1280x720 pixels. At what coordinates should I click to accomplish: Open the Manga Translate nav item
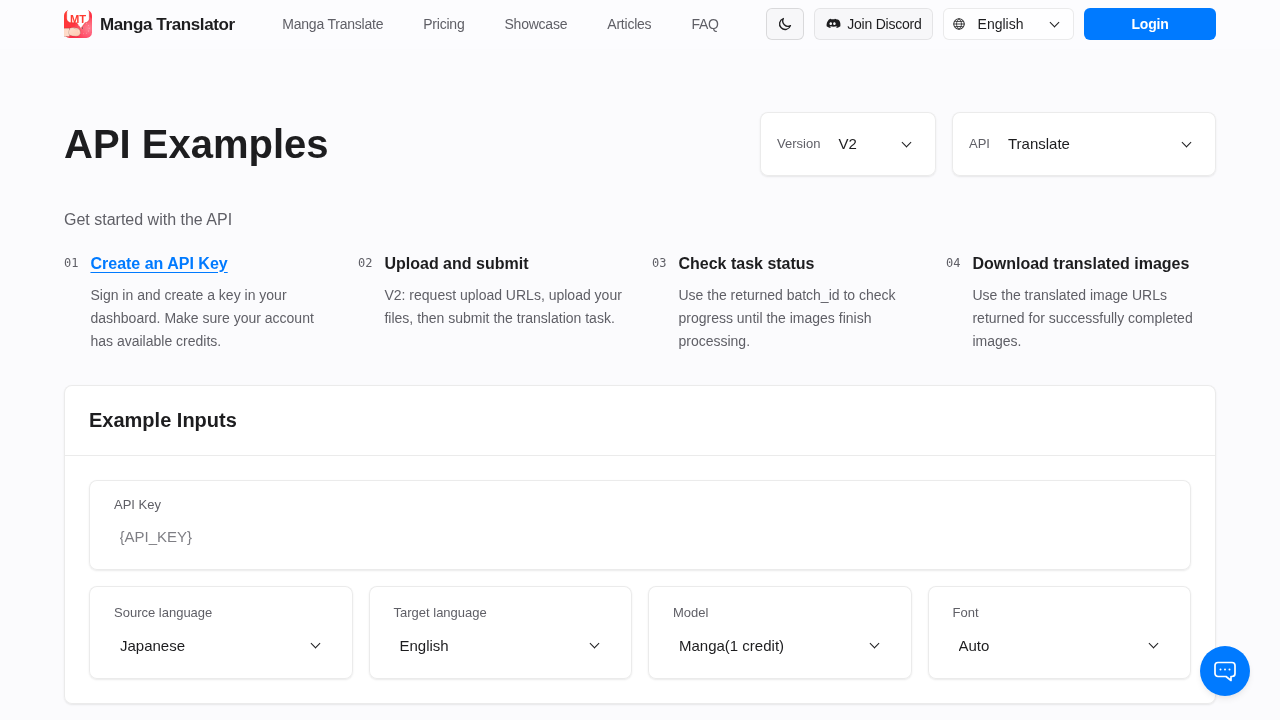pos(332,24)
